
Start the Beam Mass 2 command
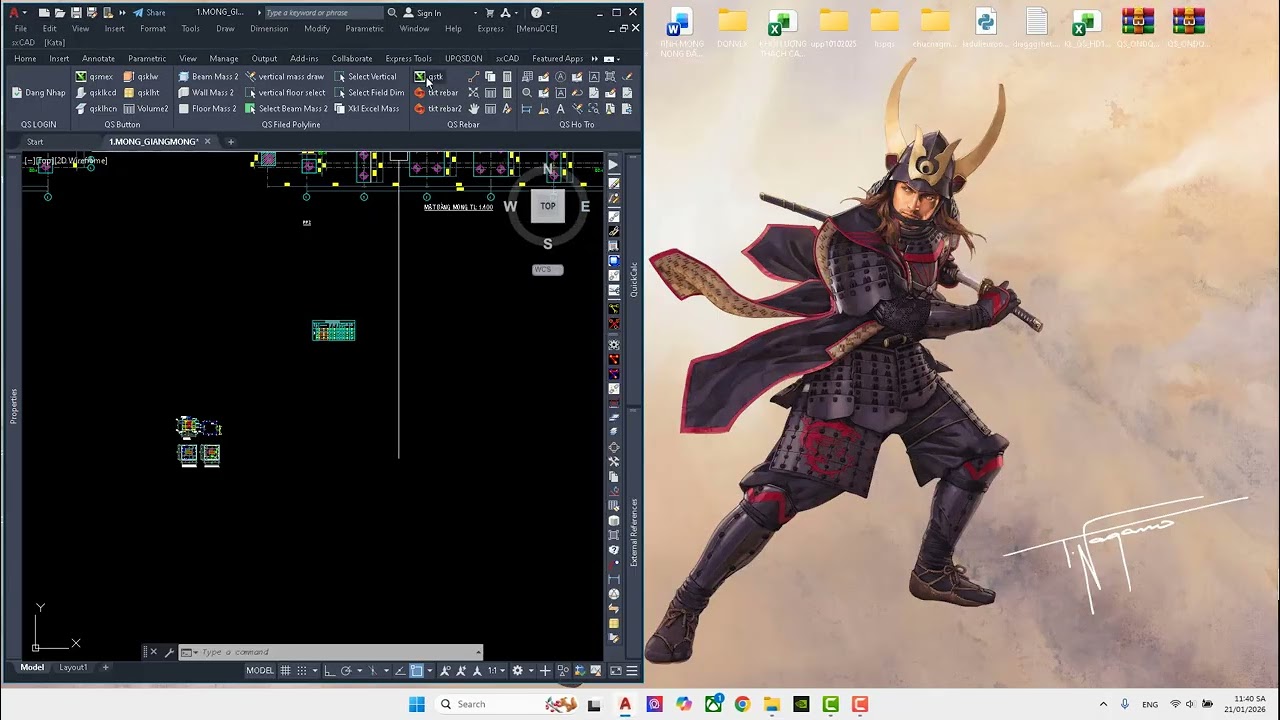pos(208,77)
